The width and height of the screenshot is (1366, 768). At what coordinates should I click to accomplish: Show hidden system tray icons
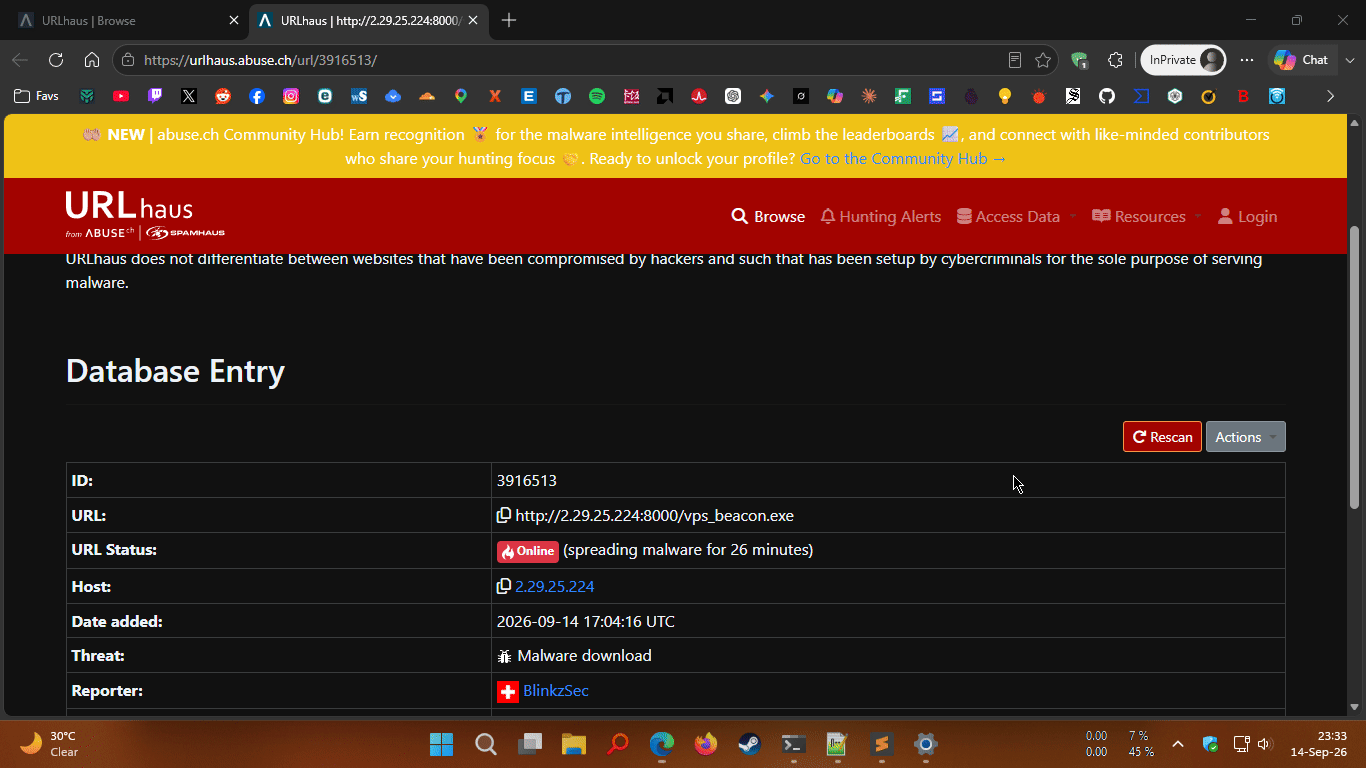(1178, 744)
